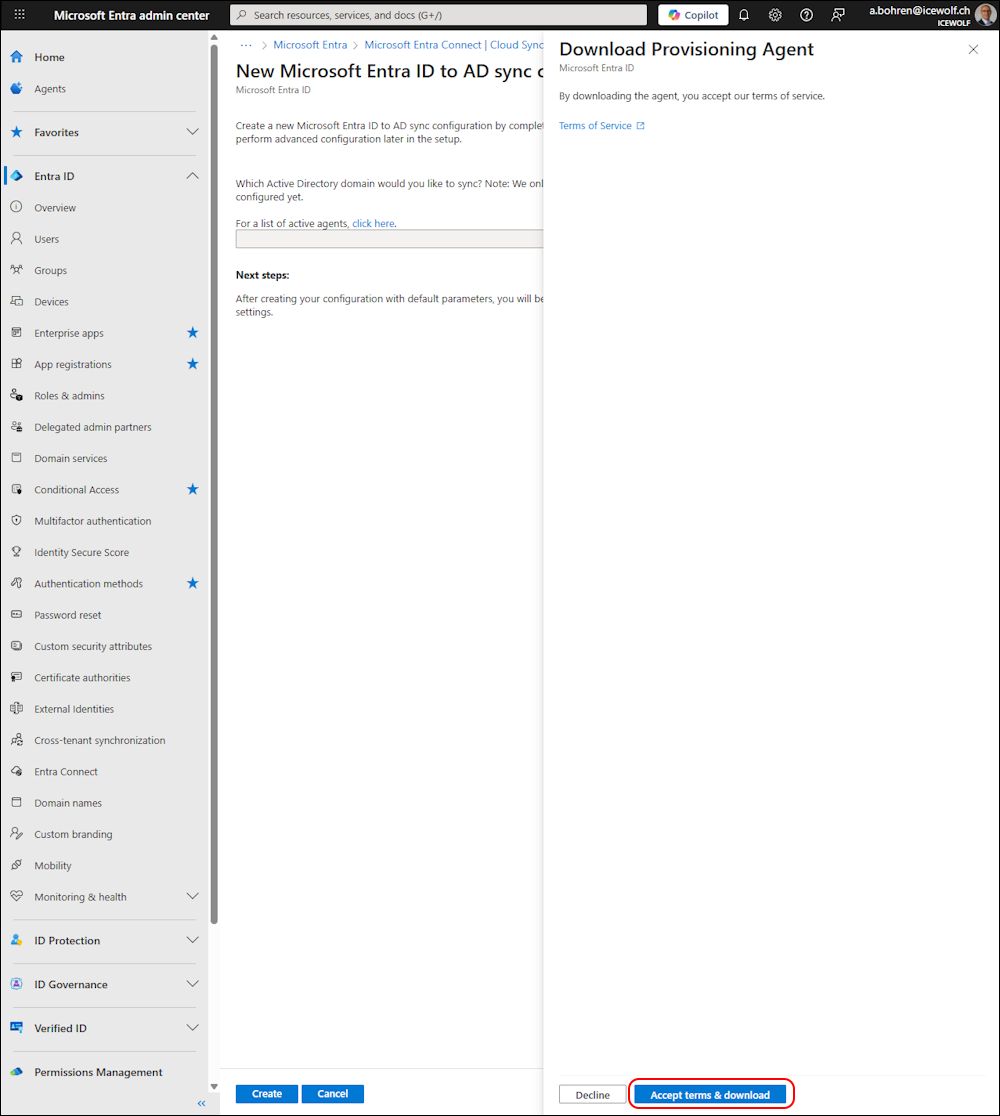Click the user account avatar
The width and height of the screenshot is (1000, 1116).
985,15
